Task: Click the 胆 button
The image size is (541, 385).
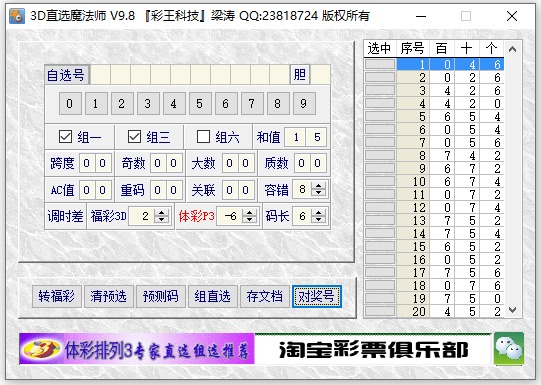Action: click(299, 74)
